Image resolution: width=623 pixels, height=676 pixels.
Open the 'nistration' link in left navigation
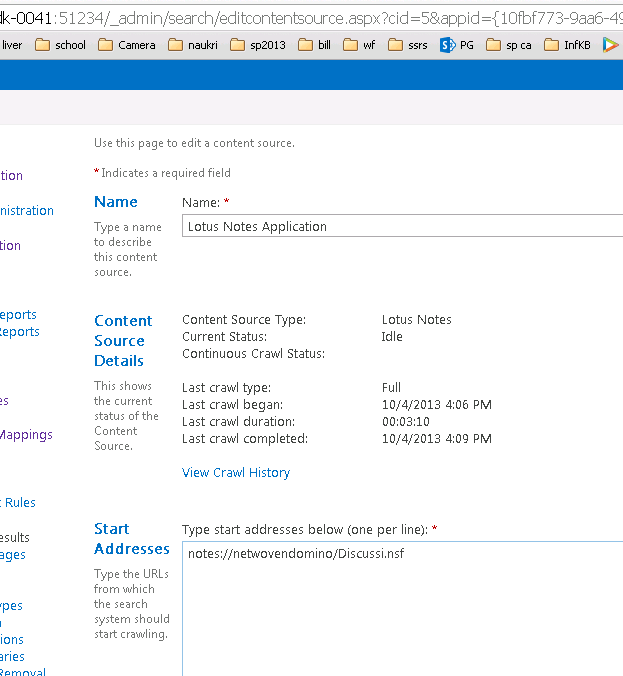tap(27, 210)
